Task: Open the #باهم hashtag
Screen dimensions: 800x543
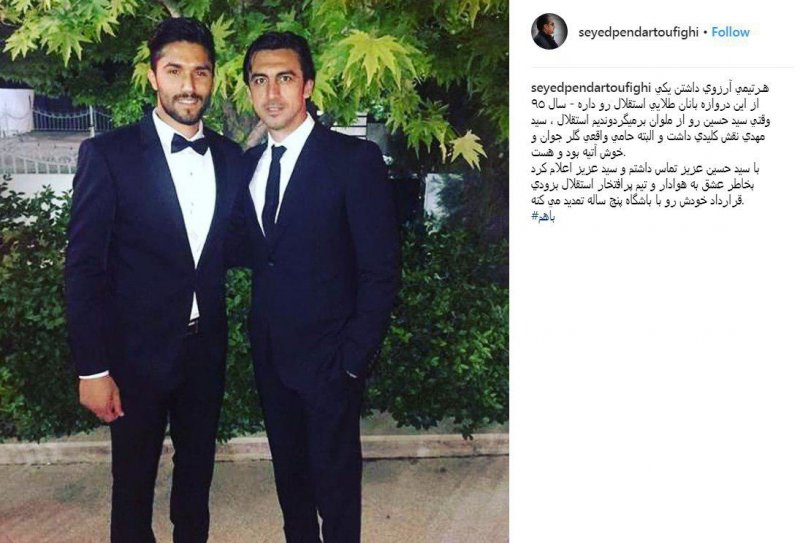Action: (543, 217)
